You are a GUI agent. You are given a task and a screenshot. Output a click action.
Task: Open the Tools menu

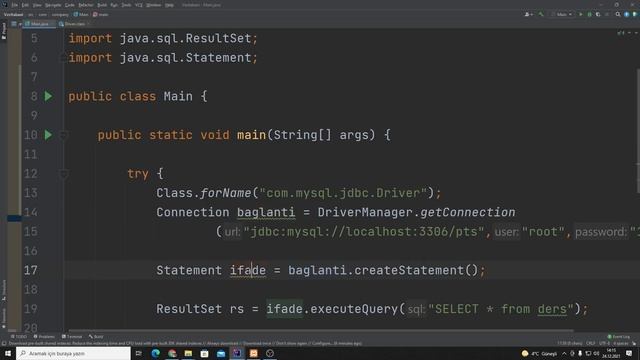click(126, 5)
